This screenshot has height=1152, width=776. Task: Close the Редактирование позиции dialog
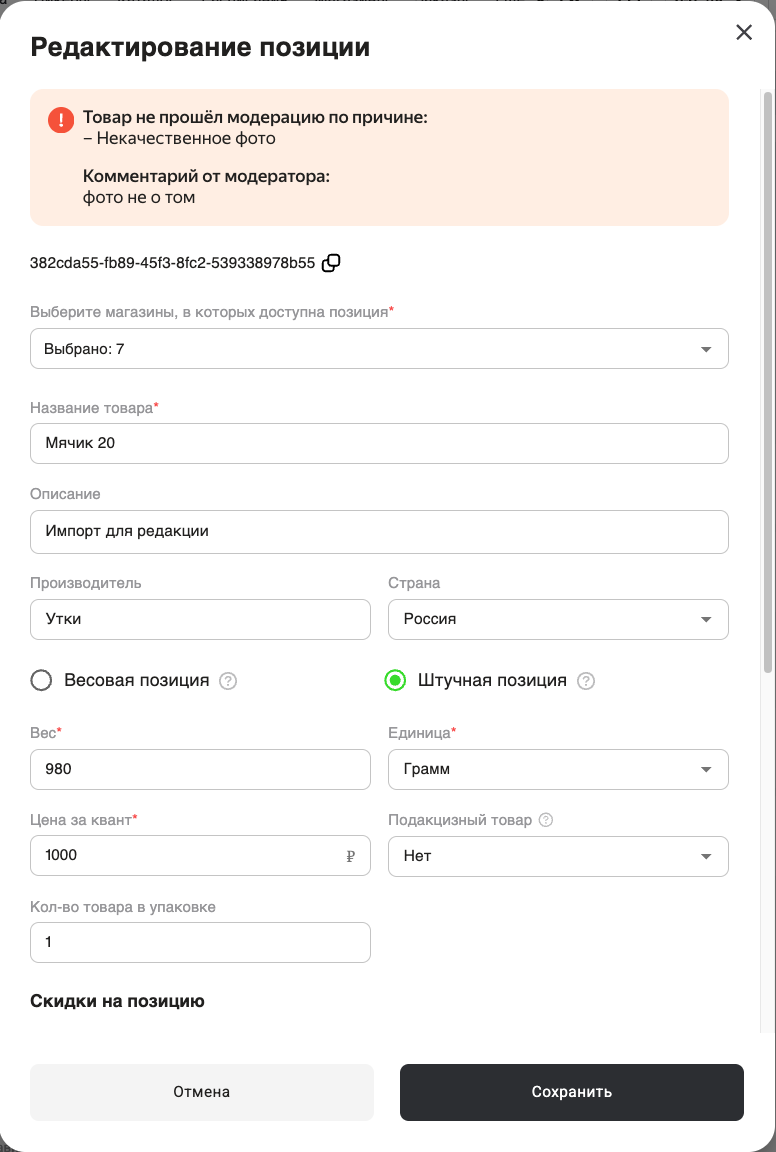[x=744, y=32]
